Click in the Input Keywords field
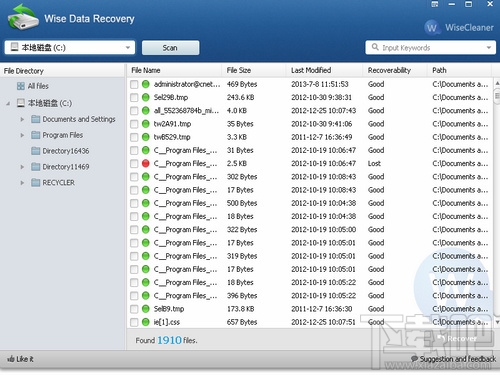The image size is (500, 375). click(431, 48)
